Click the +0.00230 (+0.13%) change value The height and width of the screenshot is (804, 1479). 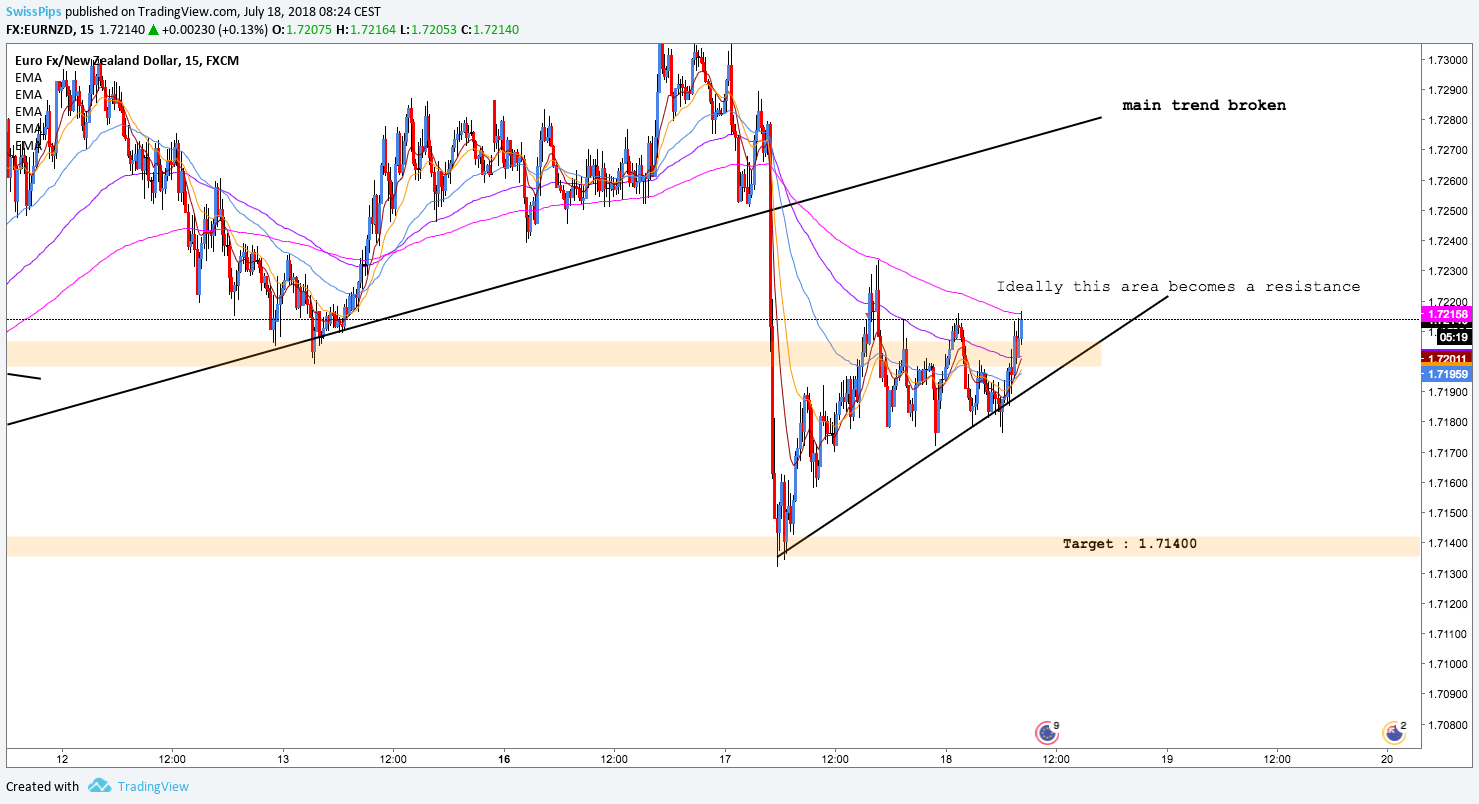[213, 30]
